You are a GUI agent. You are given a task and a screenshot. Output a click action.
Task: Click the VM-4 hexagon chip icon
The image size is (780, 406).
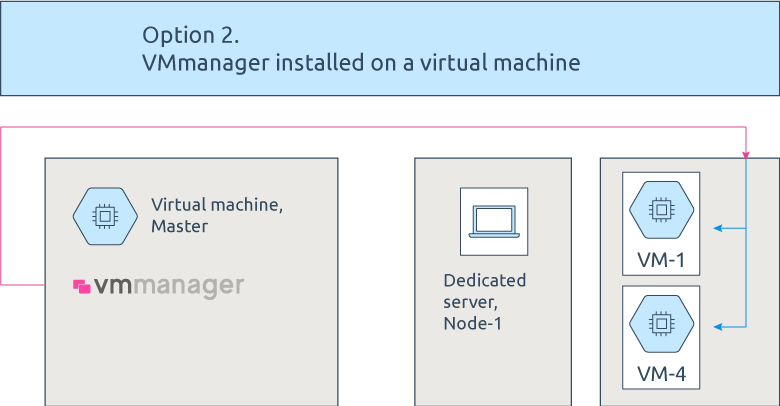tap(661, 324)
